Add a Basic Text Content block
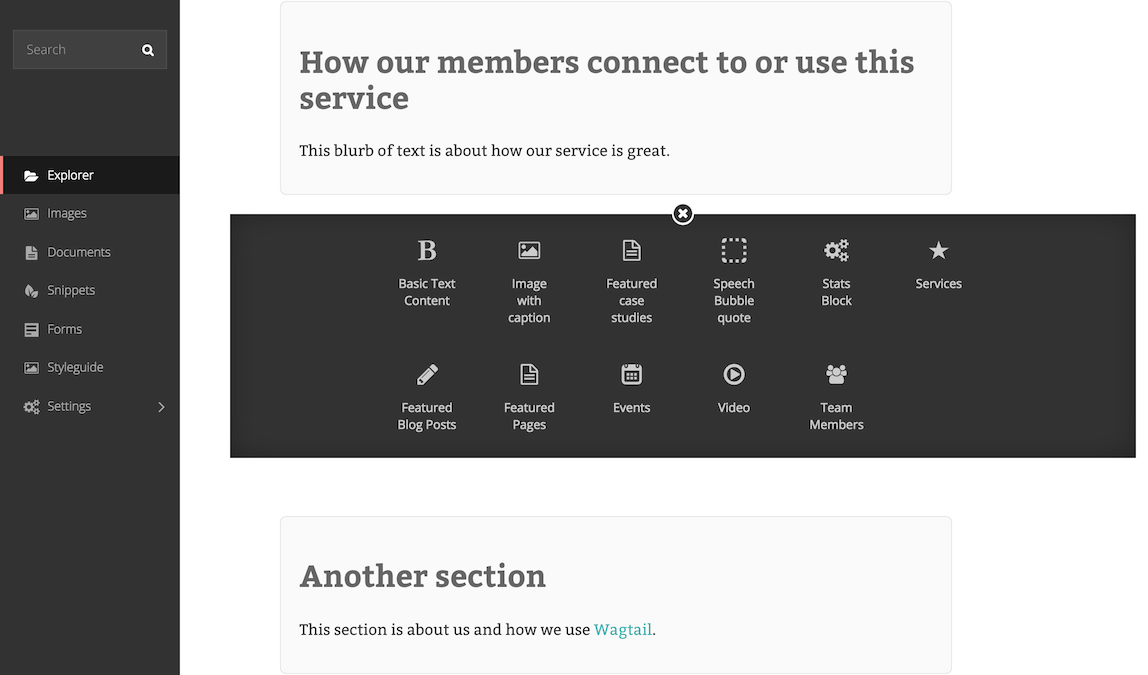The height and width of the screenshot is (675, 1148). click(427, 272)
